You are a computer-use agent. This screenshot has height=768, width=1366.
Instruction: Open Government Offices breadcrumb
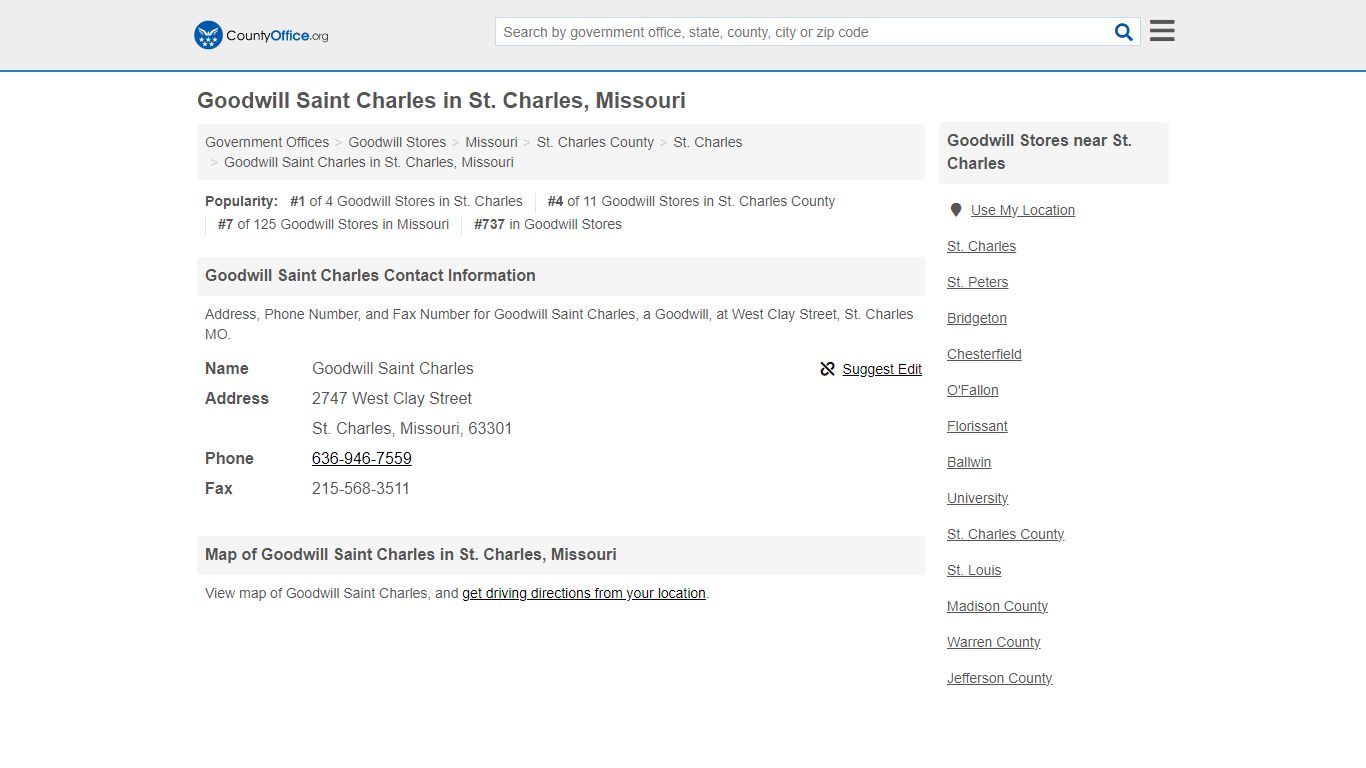[x=267, y=142]
